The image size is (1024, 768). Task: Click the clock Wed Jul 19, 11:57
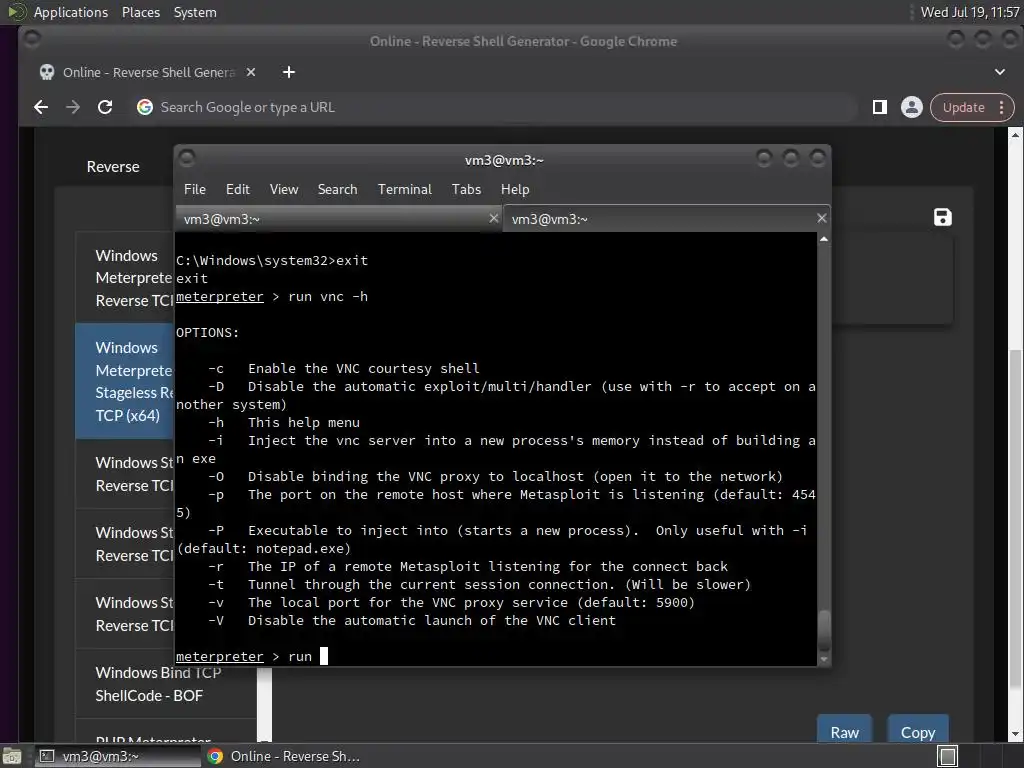click(x=970, y=12)
